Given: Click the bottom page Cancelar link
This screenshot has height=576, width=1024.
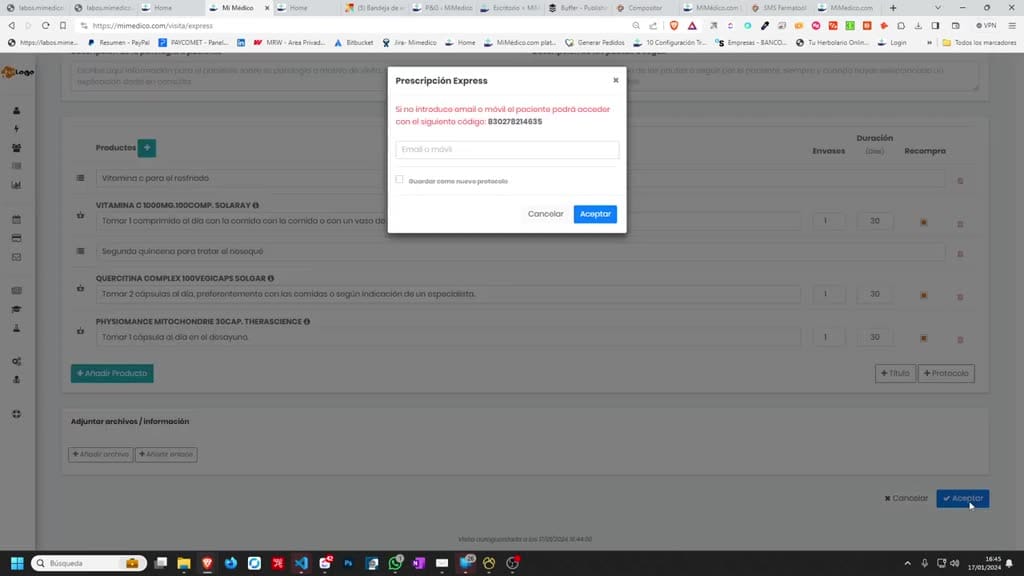Looking at the screenshot, I should (906, 498).
